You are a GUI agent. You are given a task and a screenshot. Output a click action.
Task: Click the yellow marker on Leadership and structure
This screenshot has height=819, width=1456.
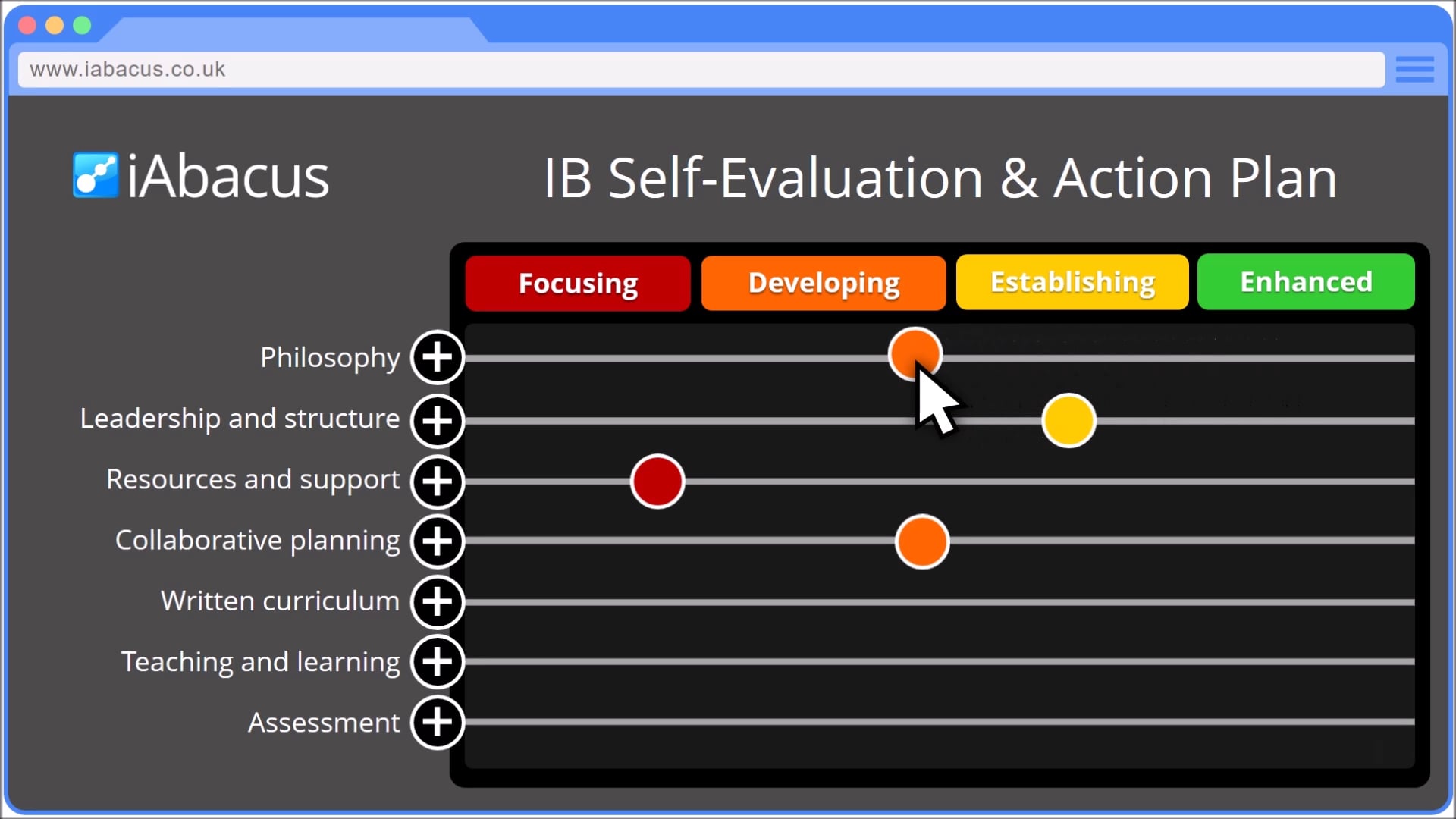(x=1068, y=420)
